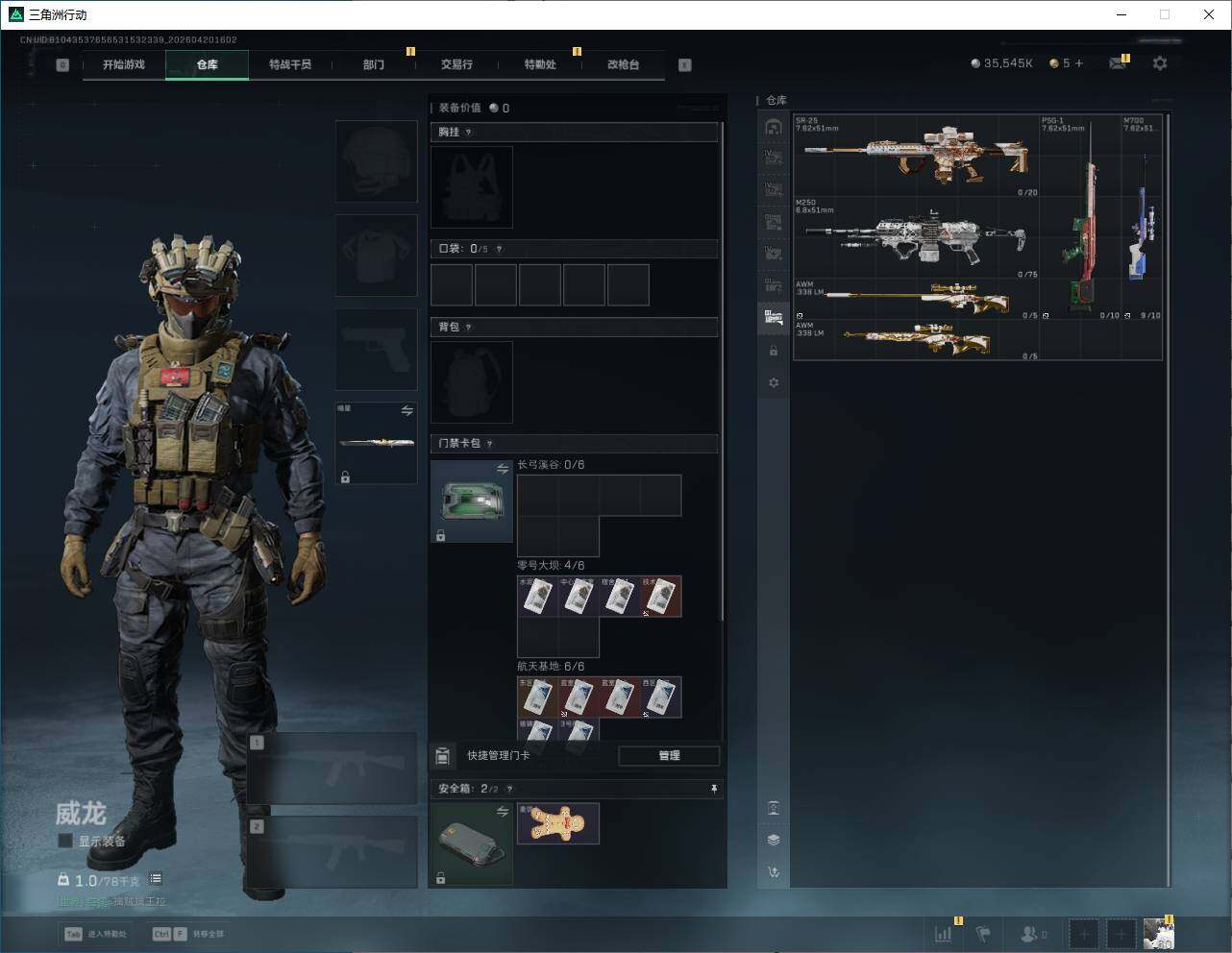Click the stash layers icon

[x=774, y=840]
